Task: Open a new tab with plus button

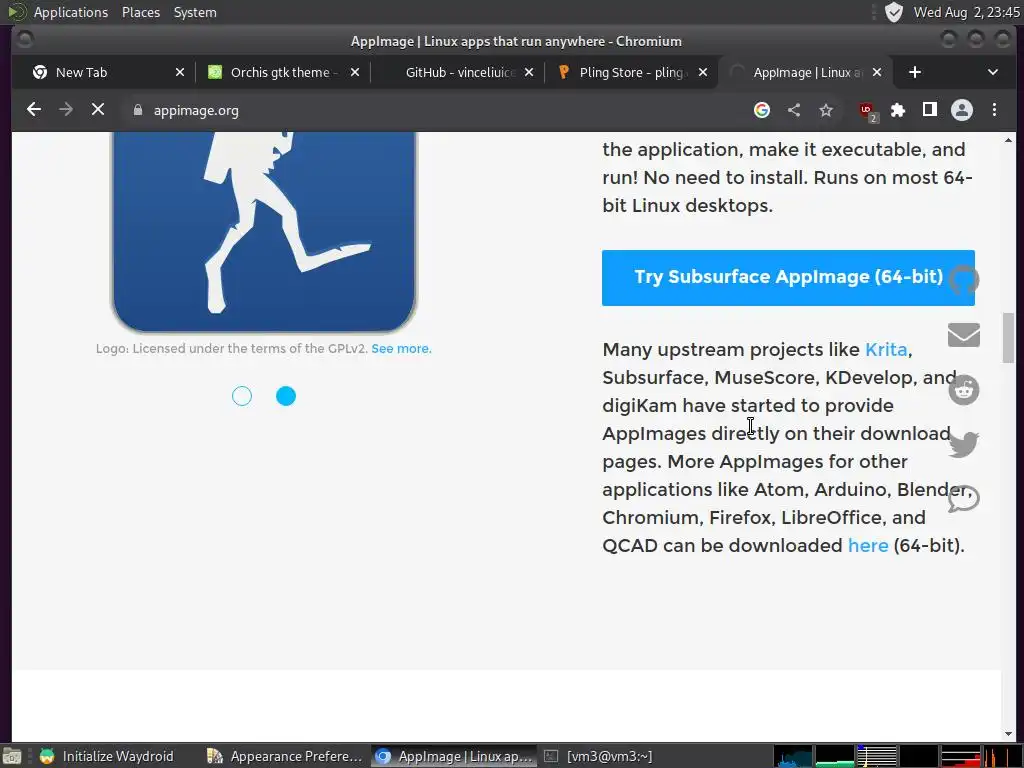Action: pos(914,72)
